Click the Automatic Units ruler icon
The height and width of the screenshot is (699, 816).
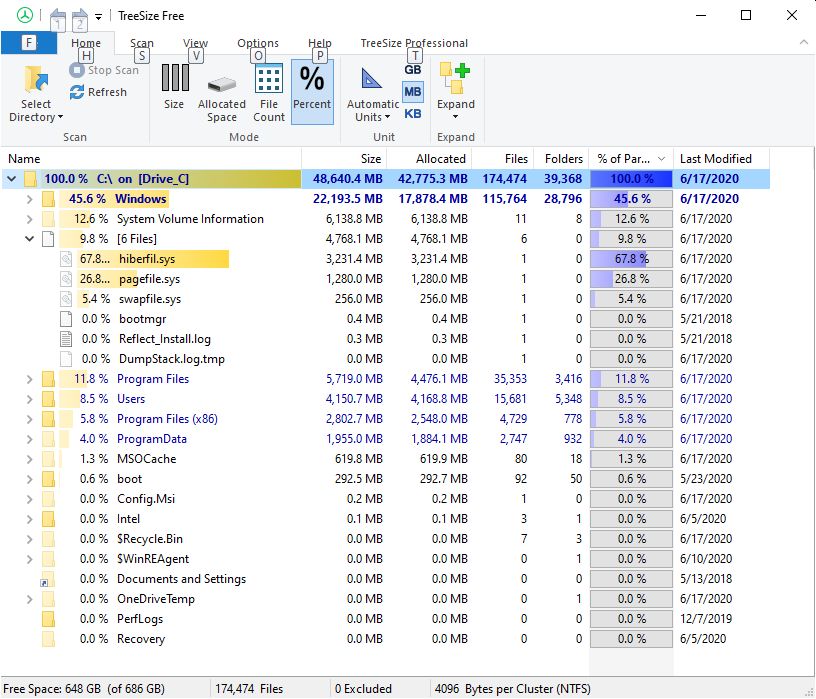[x=372, y=79]
